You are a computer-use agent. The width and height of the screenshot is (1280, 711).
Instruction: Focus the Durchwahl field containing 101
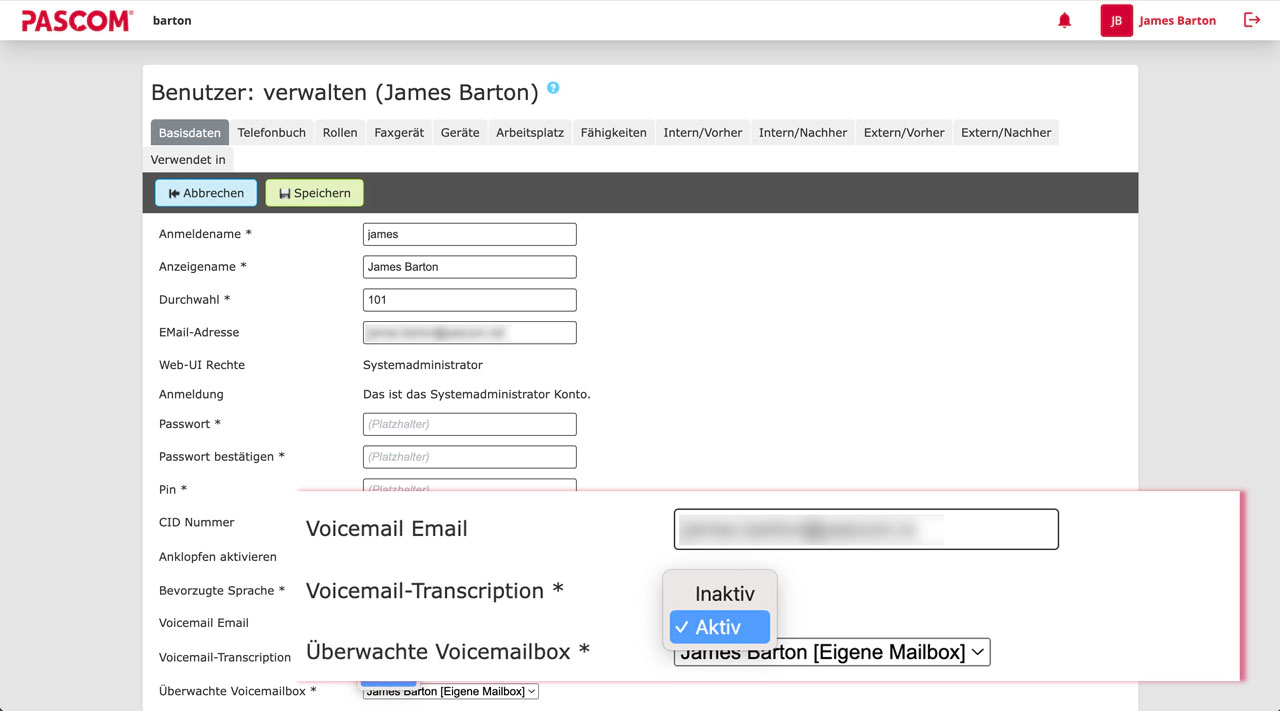[x=469, y=300]
